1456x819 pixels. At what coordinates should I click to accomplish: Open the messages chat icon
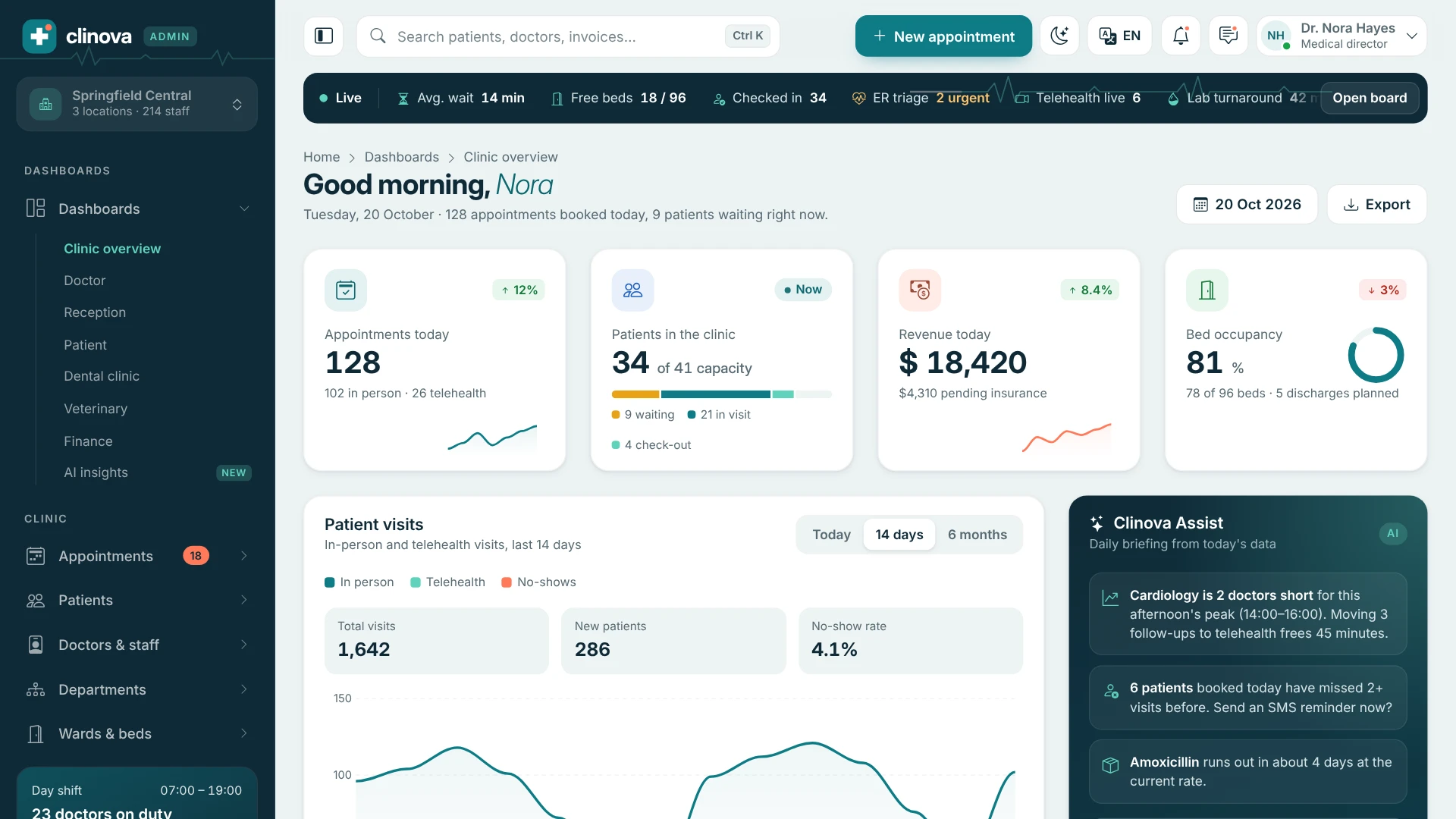1228,36
